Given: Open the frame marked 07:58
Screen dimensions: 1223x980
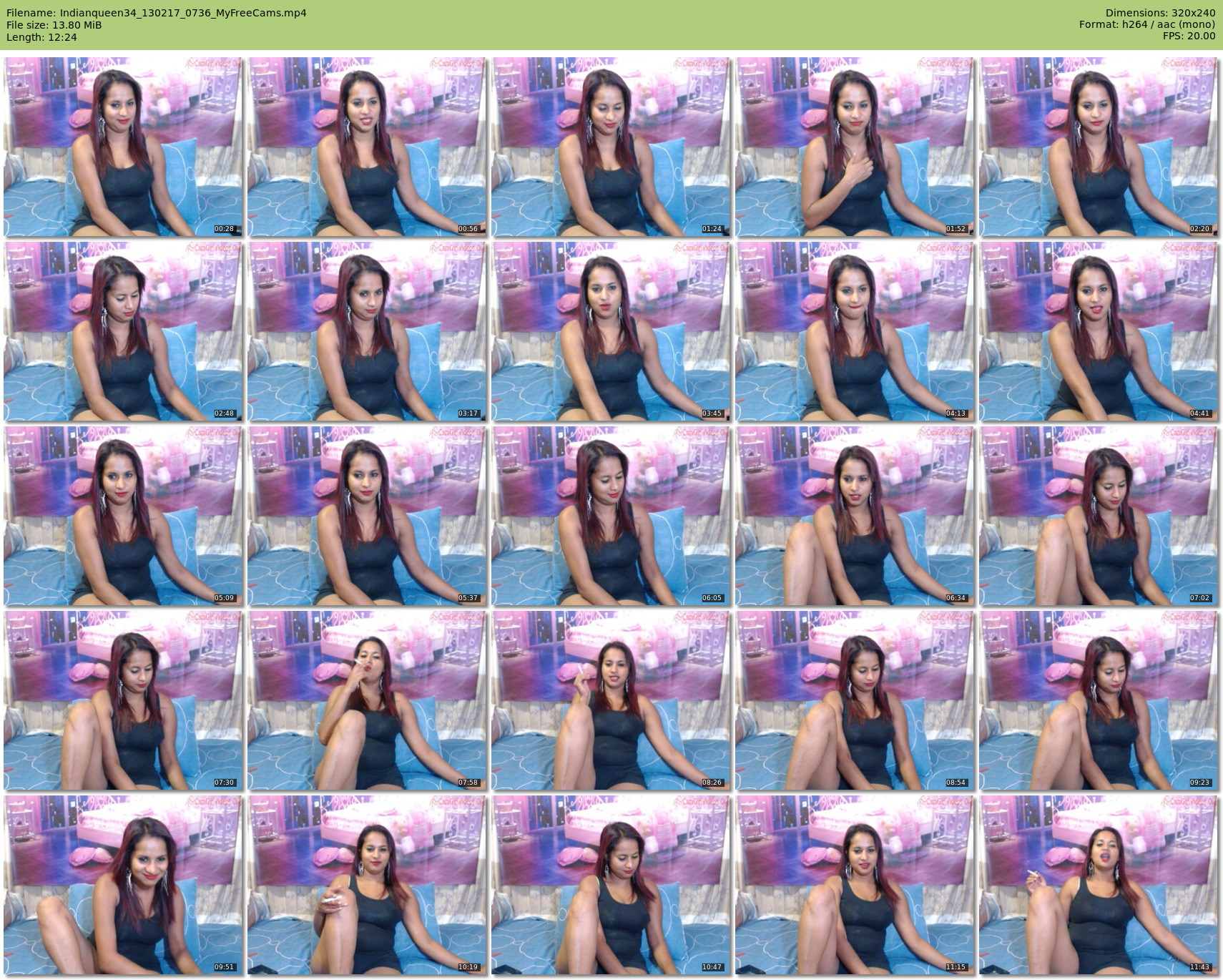Looking at the screenshot, I should [367, 700].
